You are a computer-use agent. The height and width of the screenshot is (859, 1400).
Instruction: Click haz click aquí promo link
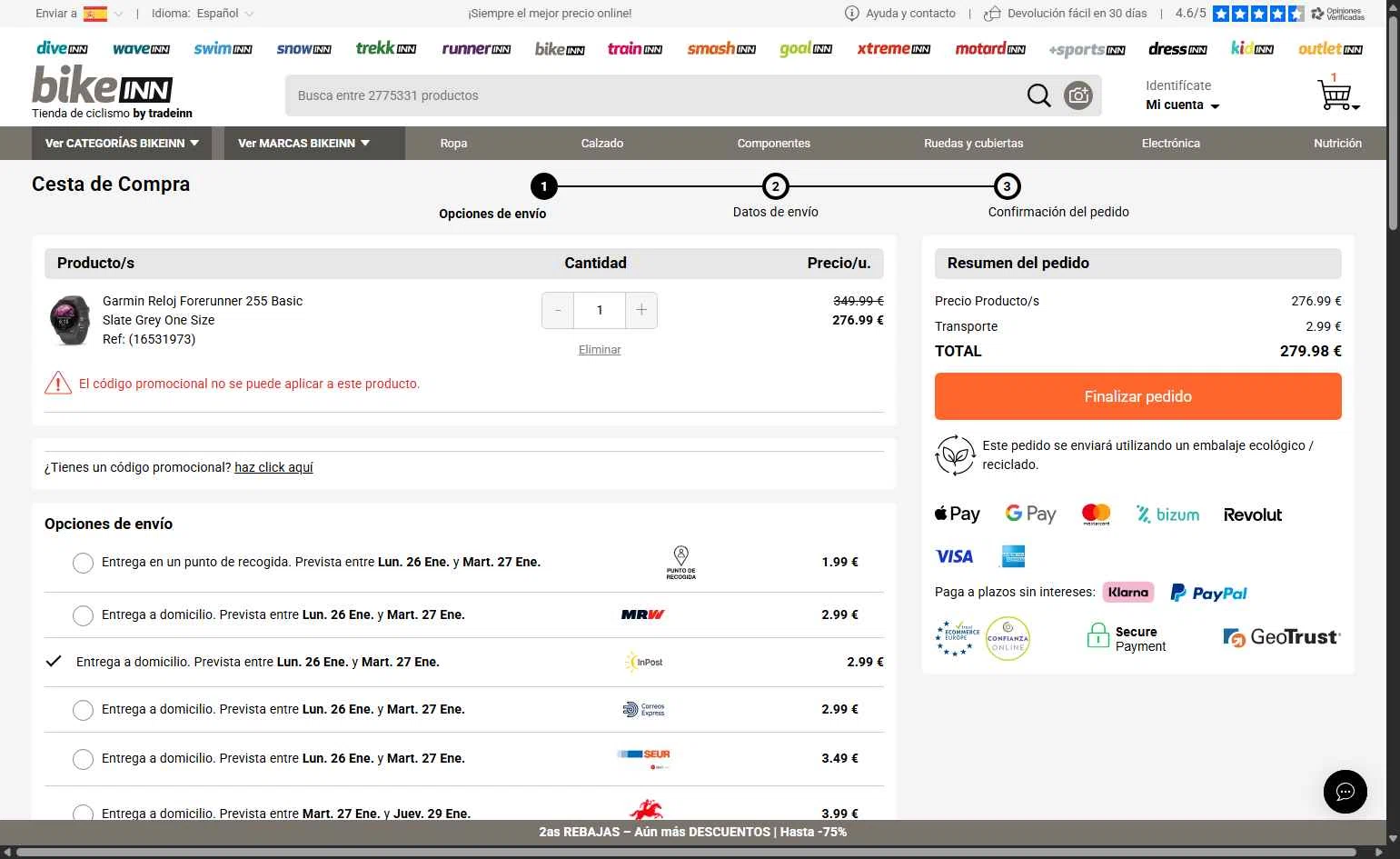click(273, 467)
